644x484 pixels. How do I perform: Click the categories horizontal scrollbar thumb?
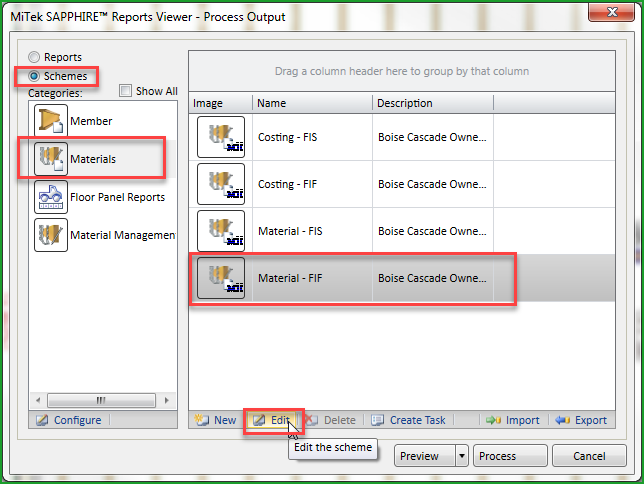tap(101, 400)
